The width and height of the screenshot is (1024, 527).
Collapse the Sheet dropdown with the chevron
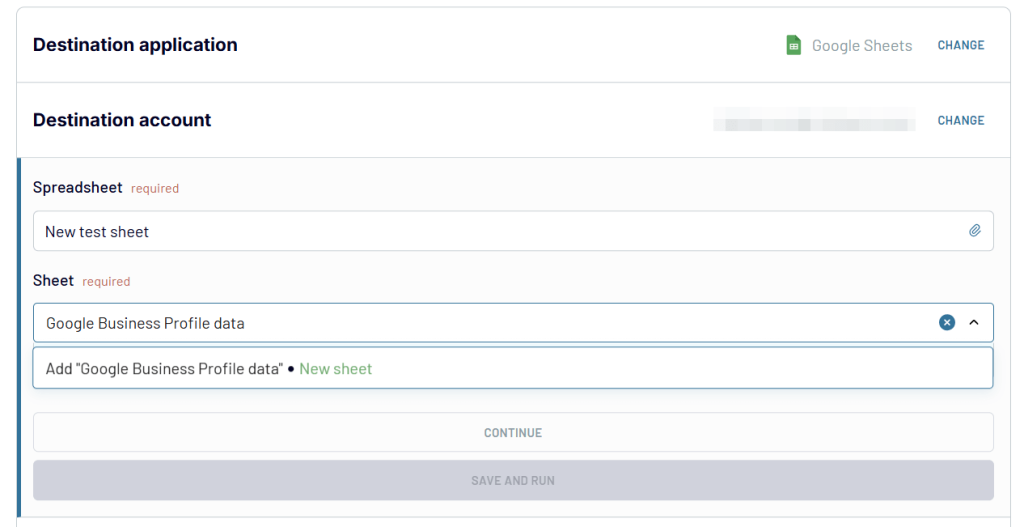(974, 322)
